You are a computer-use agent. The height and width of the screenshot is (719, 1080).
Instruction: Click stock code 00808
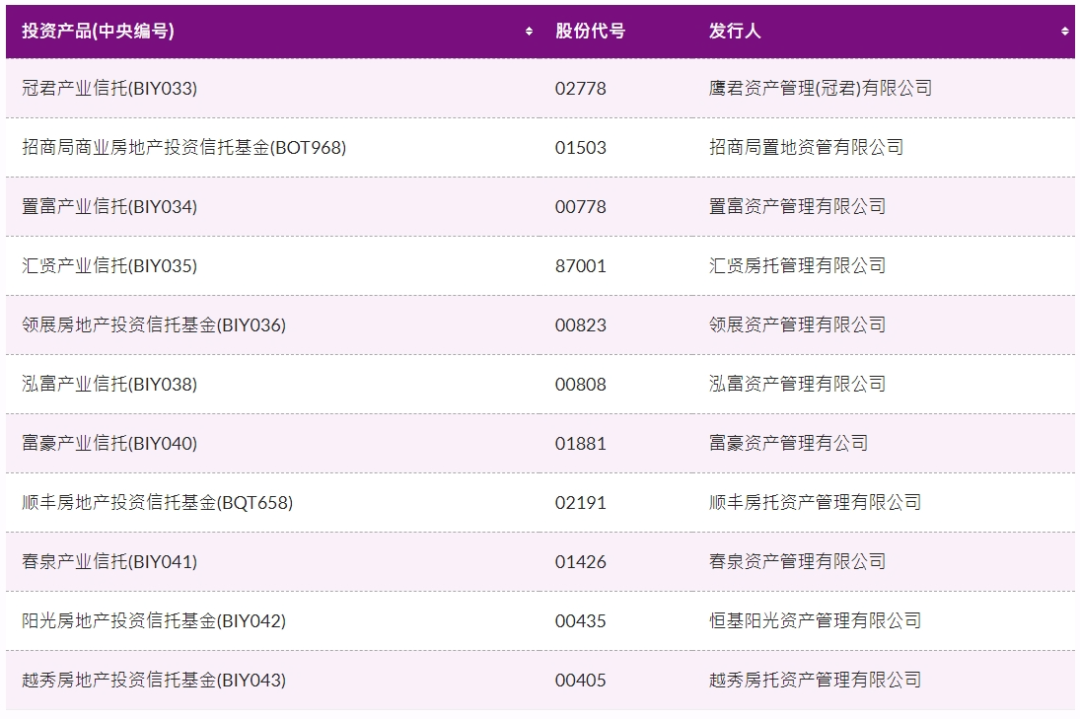pyautogui.click(x=581, y=385)
